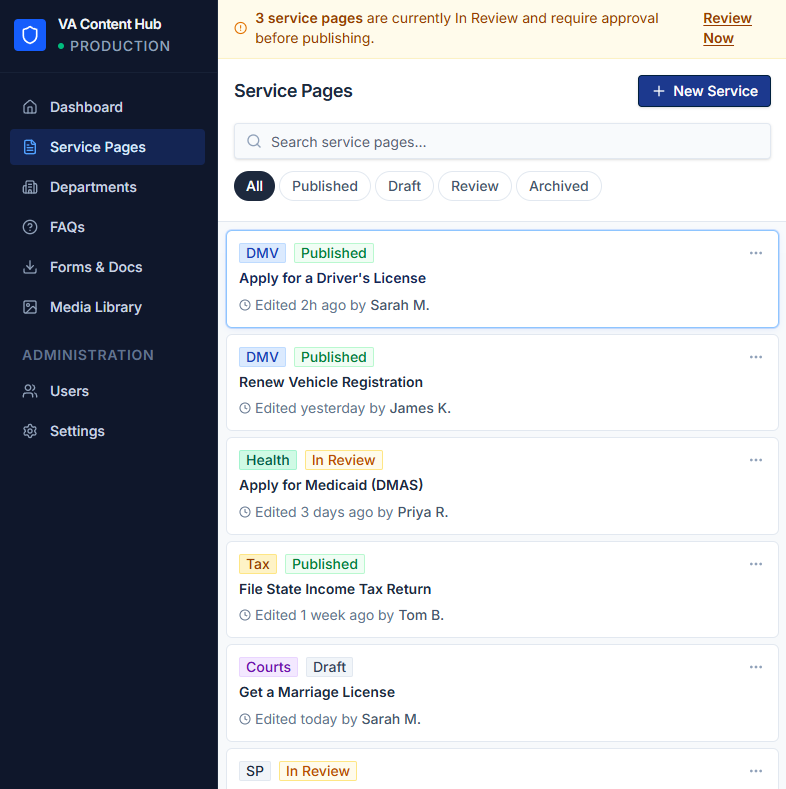Open options menu for Apply for Medicaid (DMAS)
The width and height of the screenshot is (786, 789).
pos(755,460)
